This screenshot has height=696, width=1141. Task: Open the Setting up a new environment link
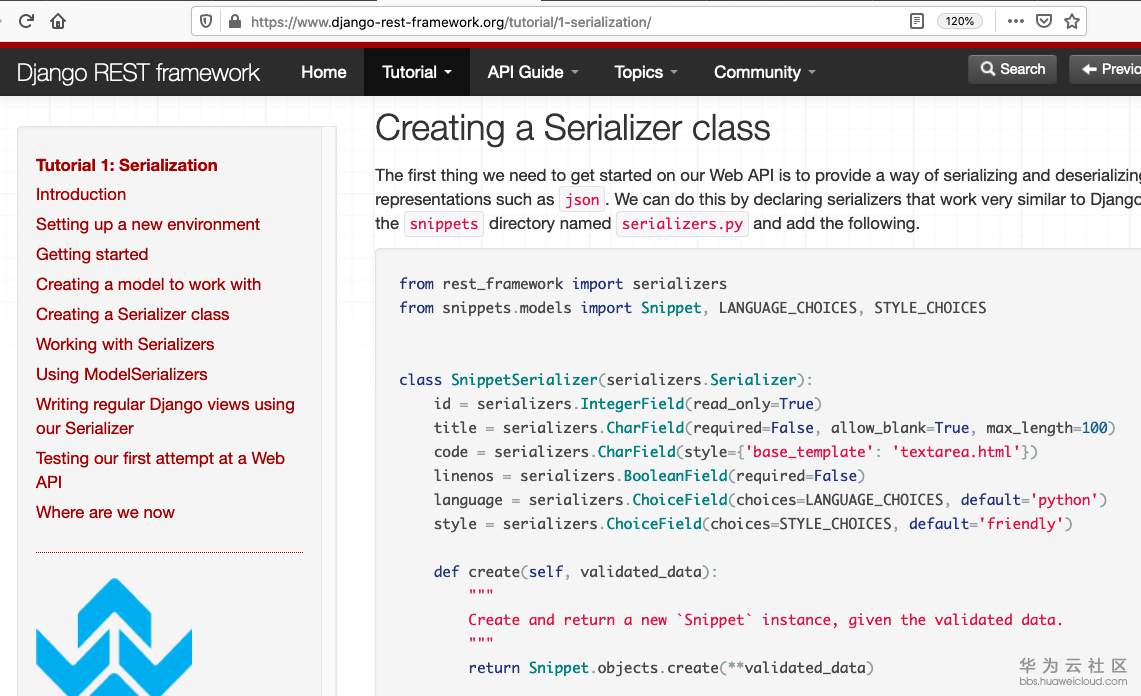pos(148,224)
